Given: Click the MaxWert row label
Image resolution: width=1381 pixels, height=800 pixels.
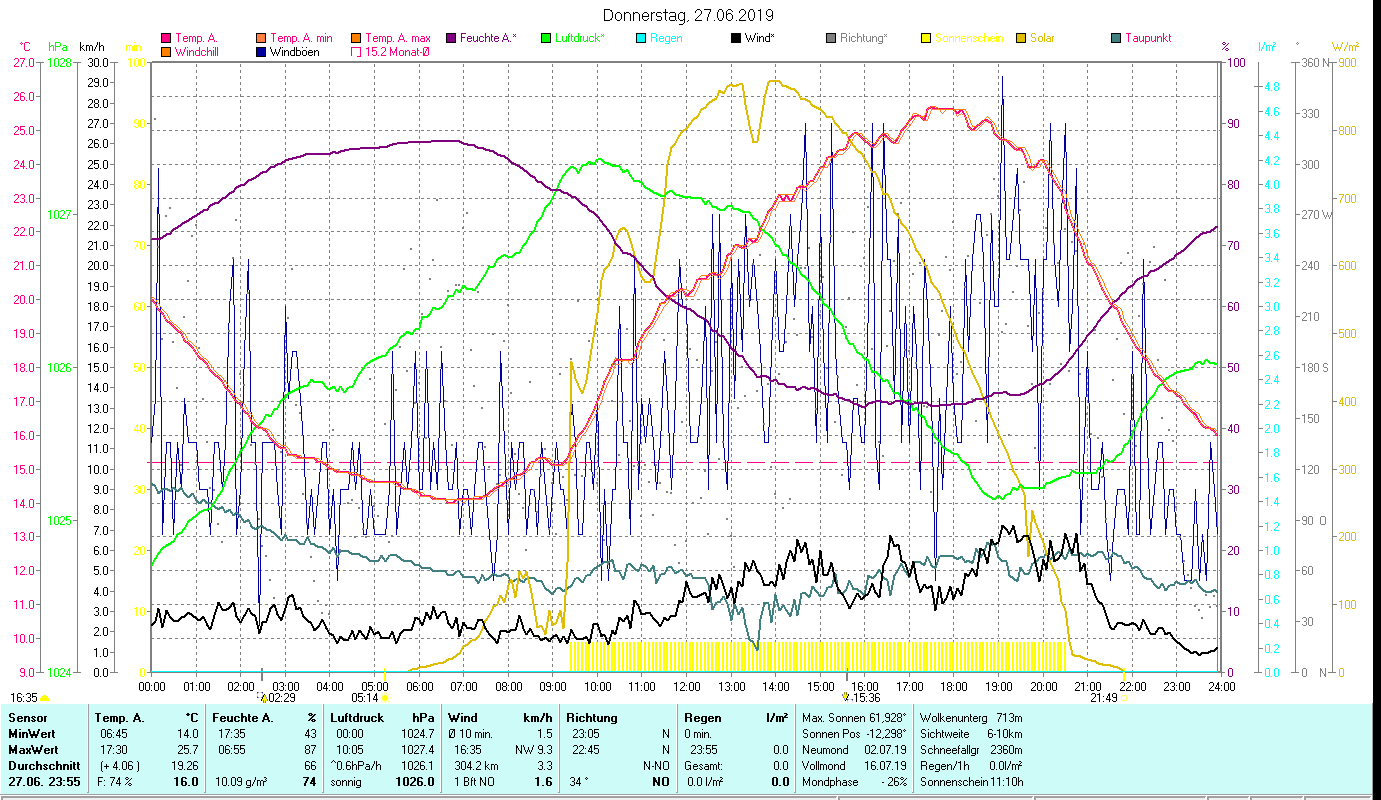Looking at the screenshot, I should [x=33, y=750].
